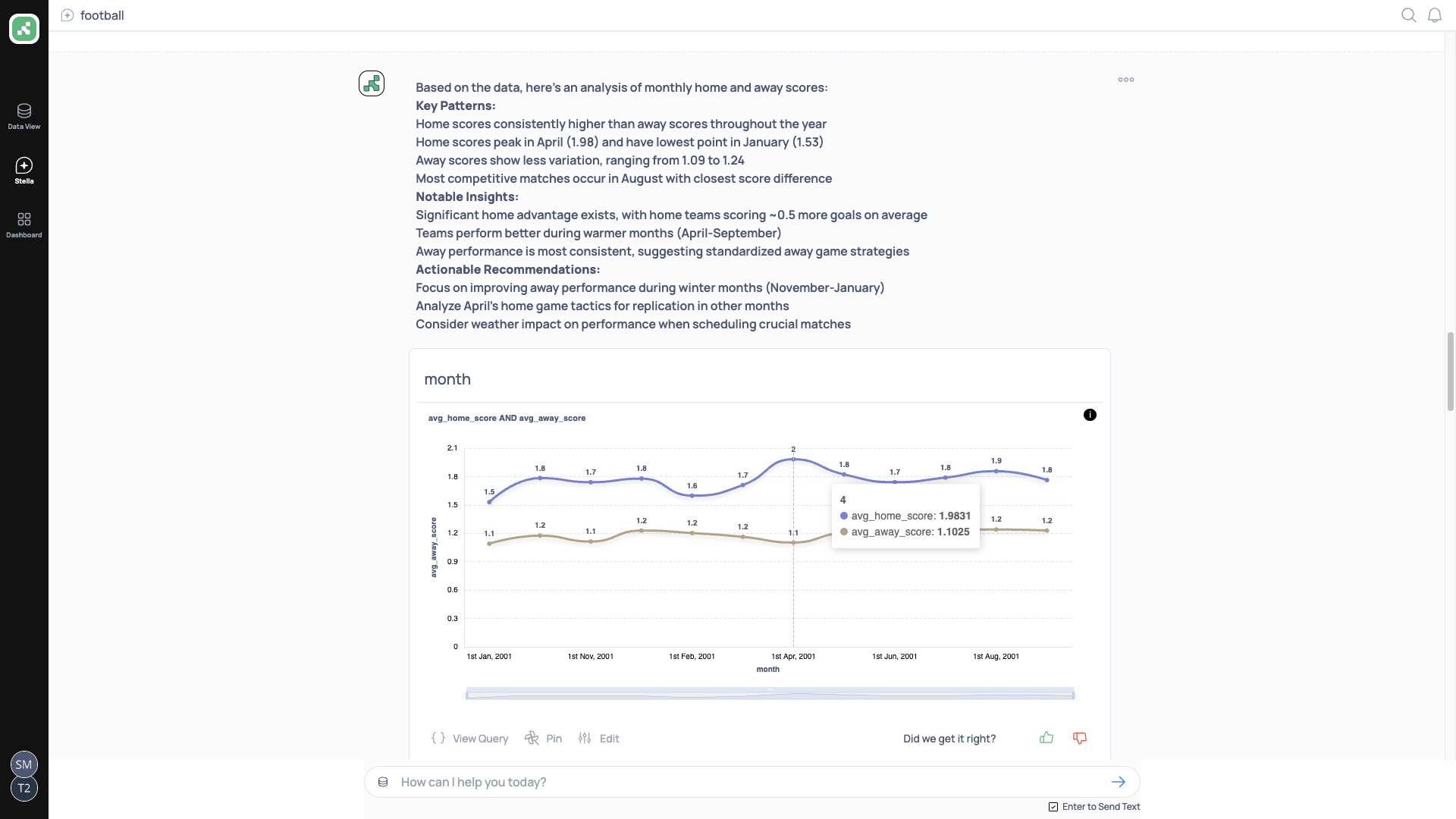This screenshot has height=819, width=1456.
Task: Open the message three-dots options menu
Action: [x=1126, y=80]
